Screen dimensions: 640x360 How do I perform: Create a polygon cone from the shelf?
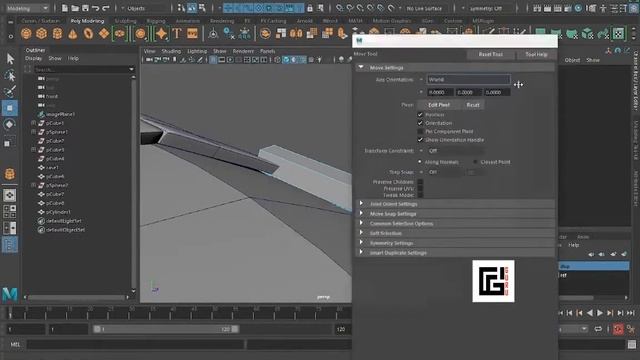pyautogui.click(x=73, y=33)
